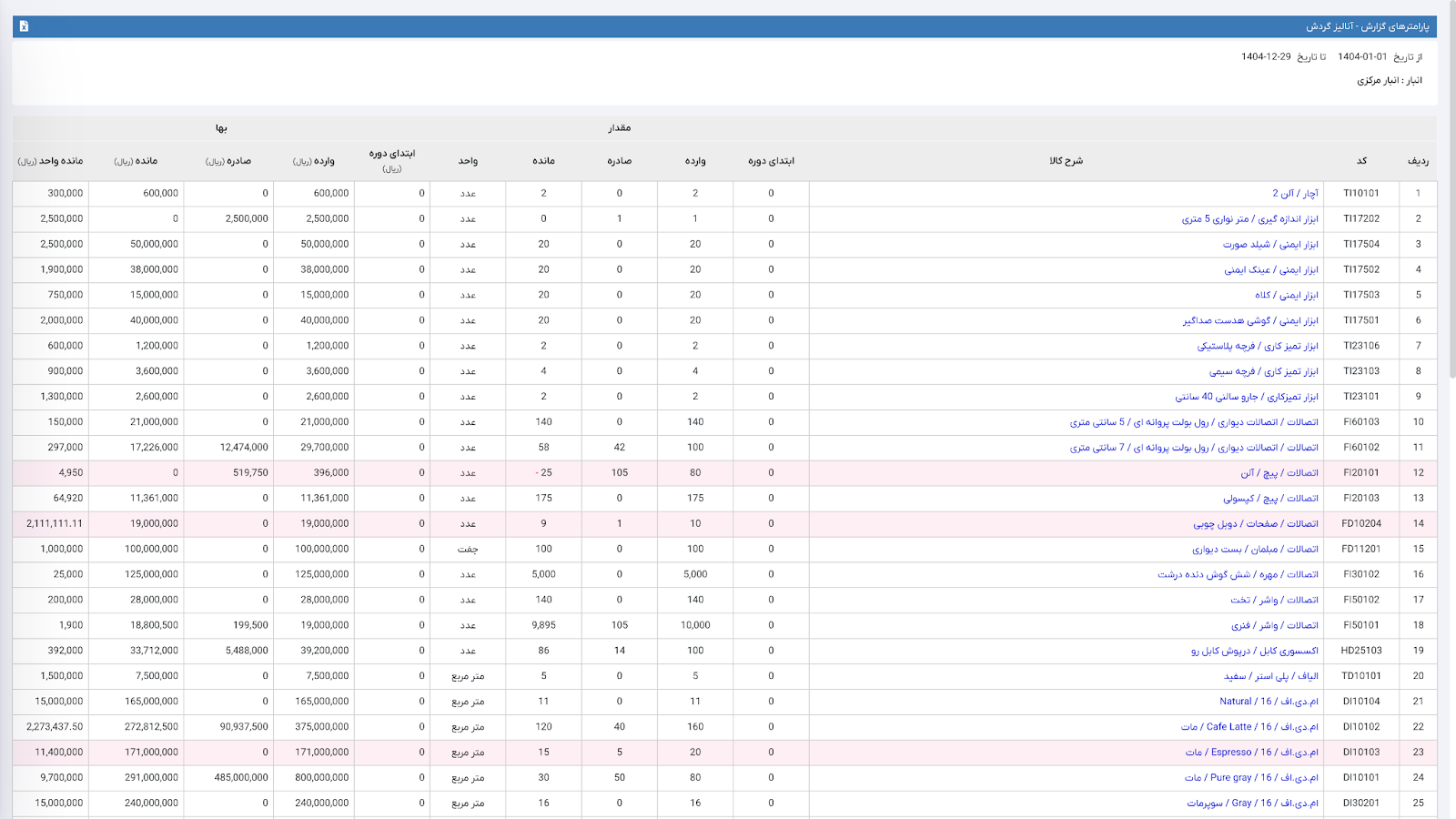
Task: Click the 'کد' column header
Action: [1361, 161]
